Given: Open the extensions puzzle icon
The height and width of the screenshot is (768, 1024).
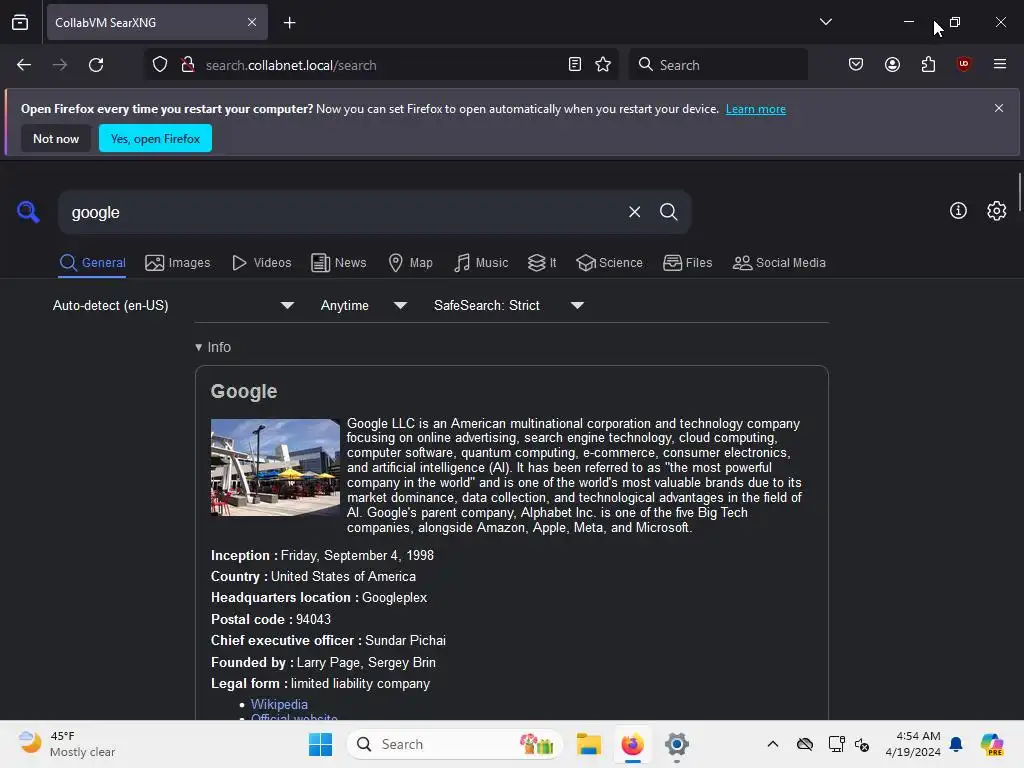Looking at the screenshot, I should coord(928,65).
